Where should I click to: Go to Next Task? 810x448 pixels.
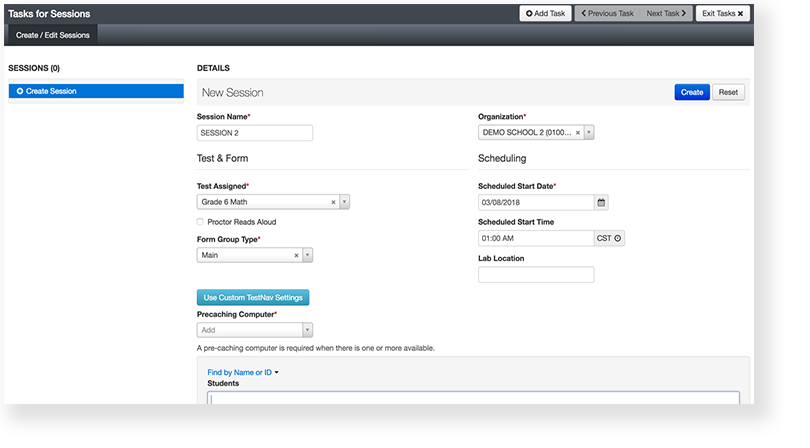[666, 14]
